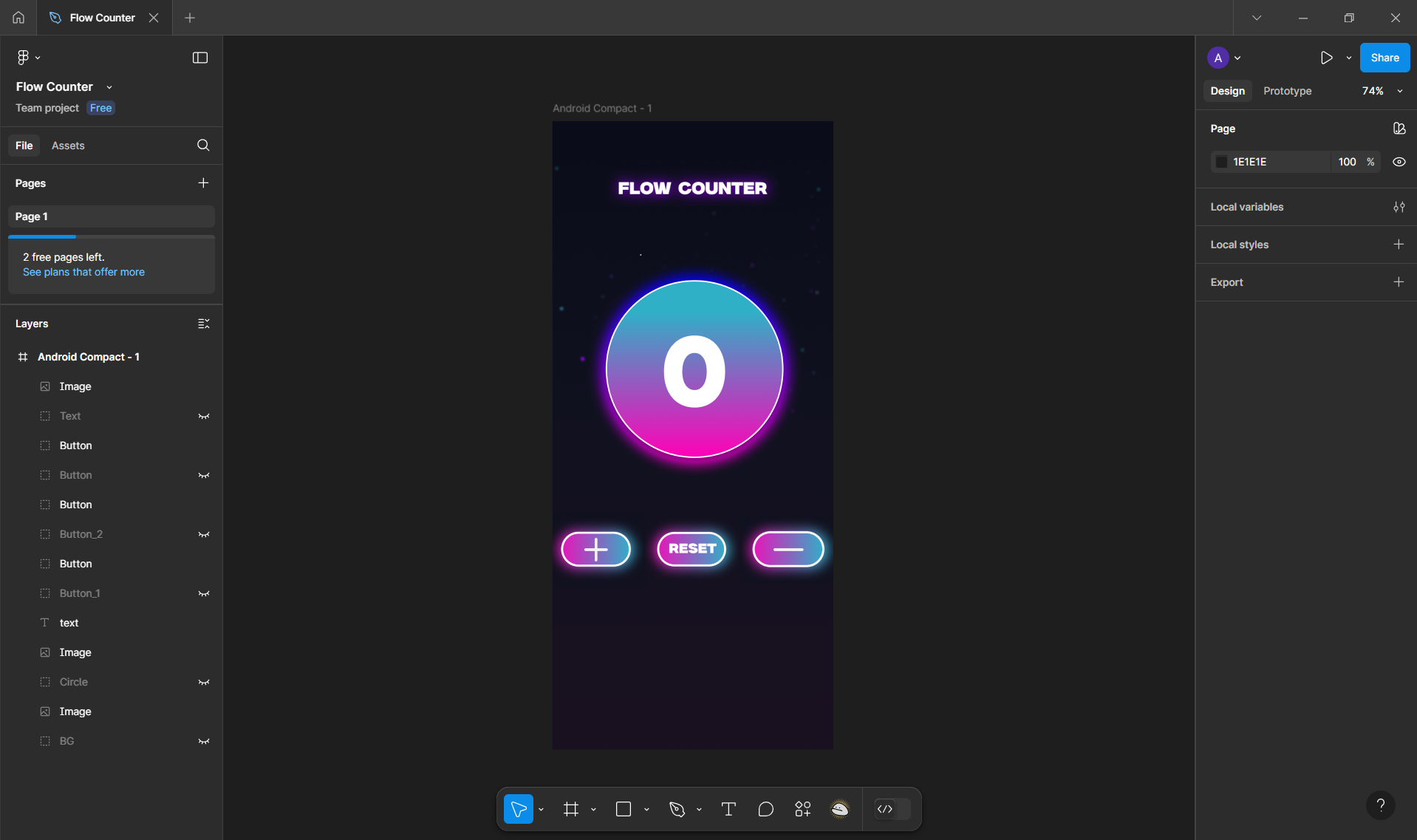
Task: Click the page background color swatch
Action: pyautogui.click(x=1222, y=162)
